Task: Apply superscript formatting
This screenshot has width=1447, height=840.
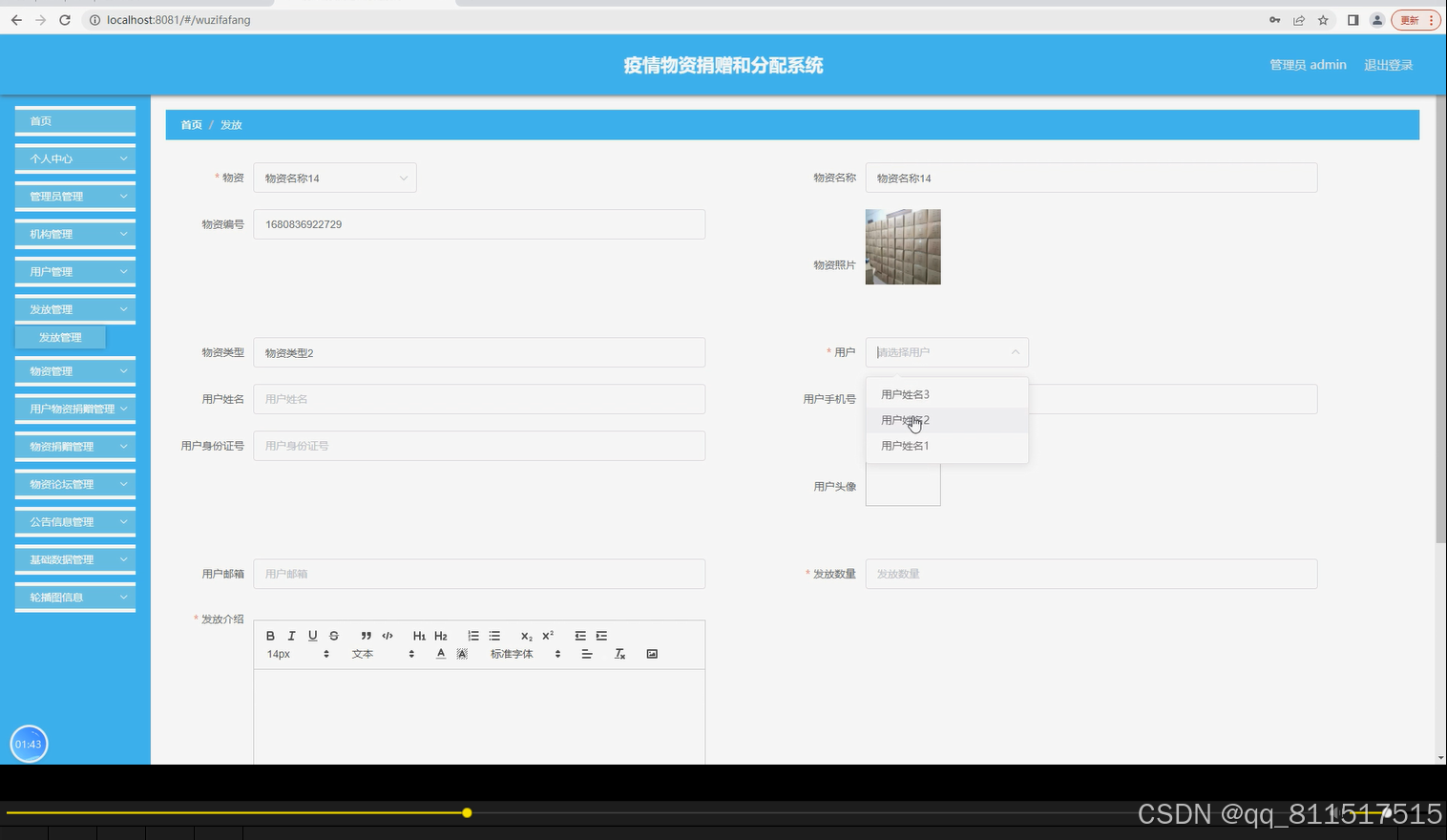Action: tap(548, 636)
